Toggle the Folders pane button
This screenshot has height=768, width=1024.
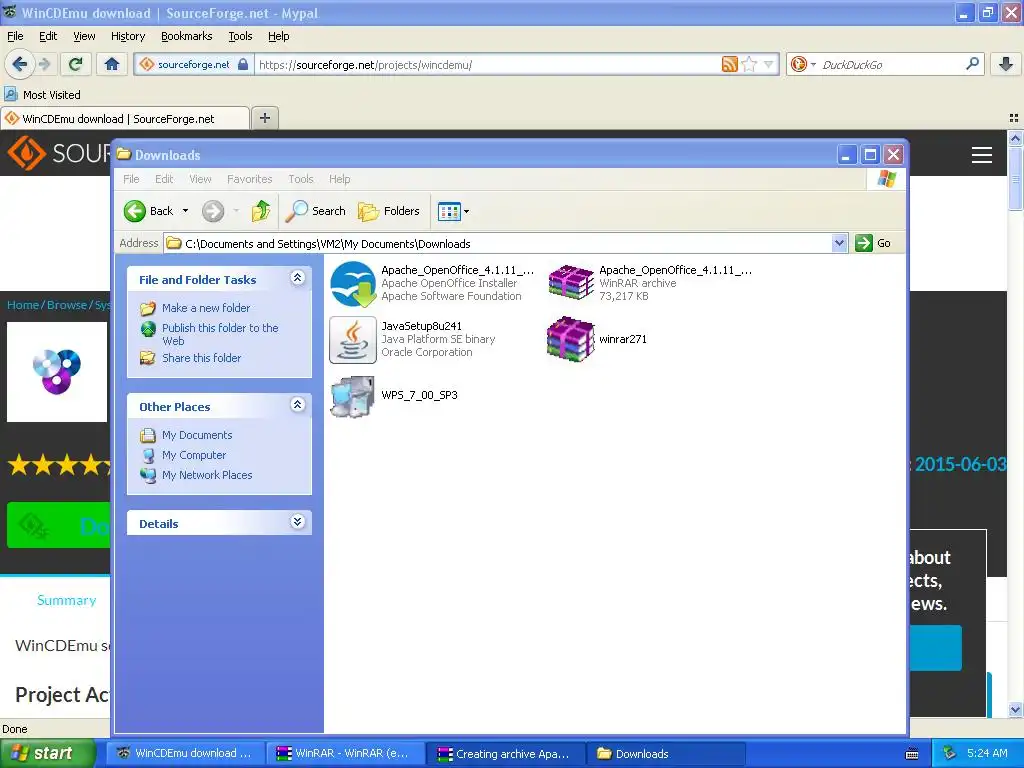click(389, 211)
